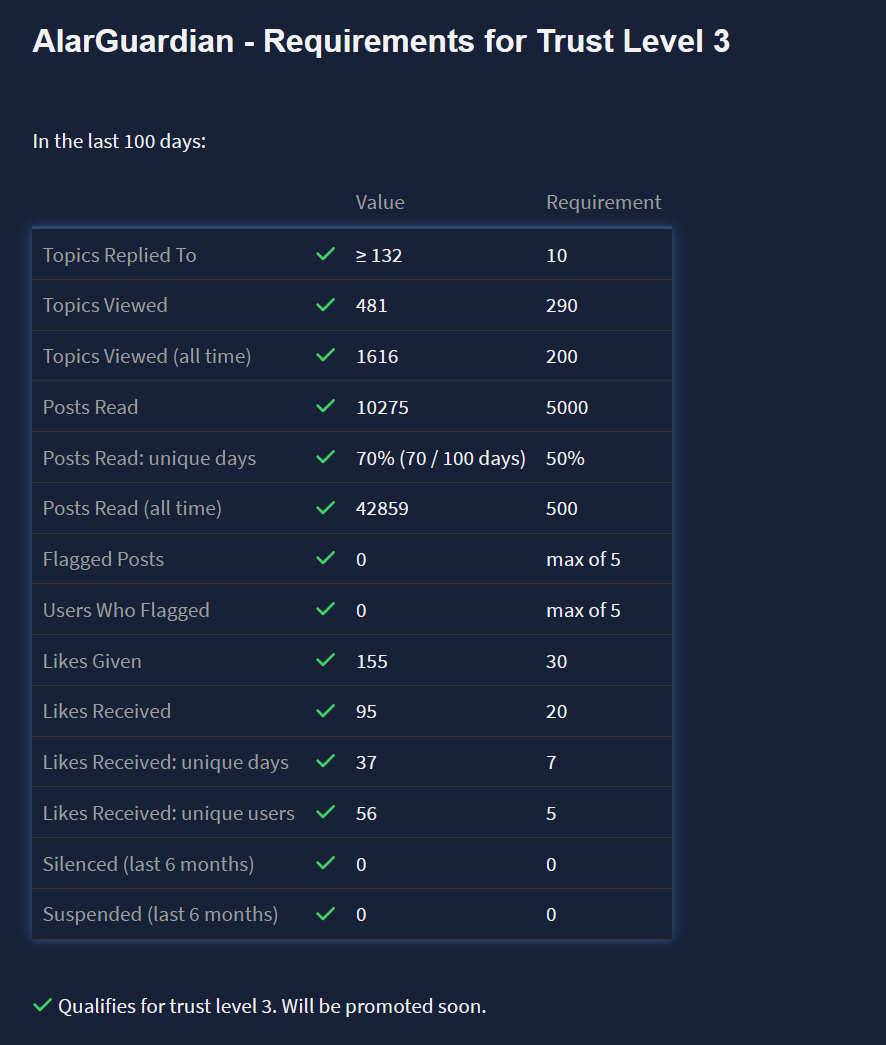The width and height of the screenshot is (886, 1045).
Task: Click the Value column header
Action: pos(380,202)
